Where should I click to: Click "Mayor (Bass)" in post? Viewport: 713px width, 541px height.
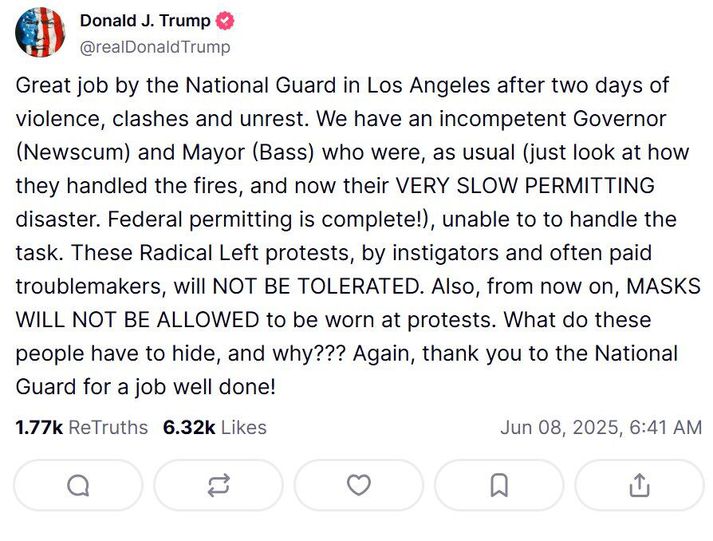click(x=248, y=152)
